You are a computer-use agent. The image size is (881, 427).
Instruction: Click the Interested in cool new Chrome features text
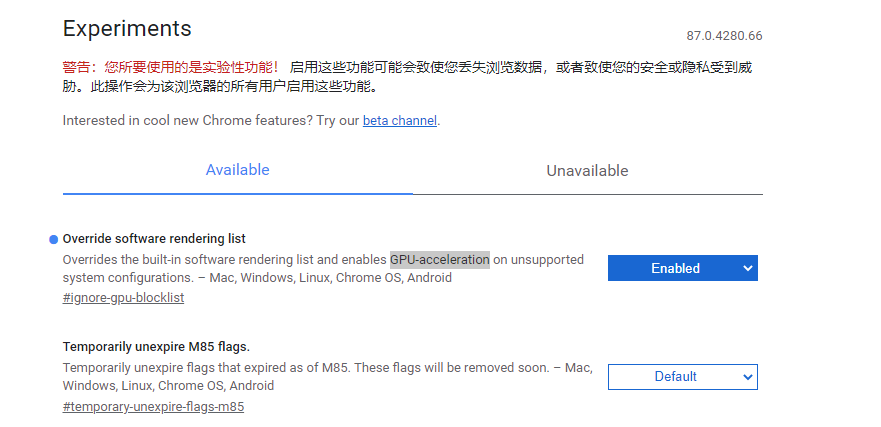click(211, 120)
